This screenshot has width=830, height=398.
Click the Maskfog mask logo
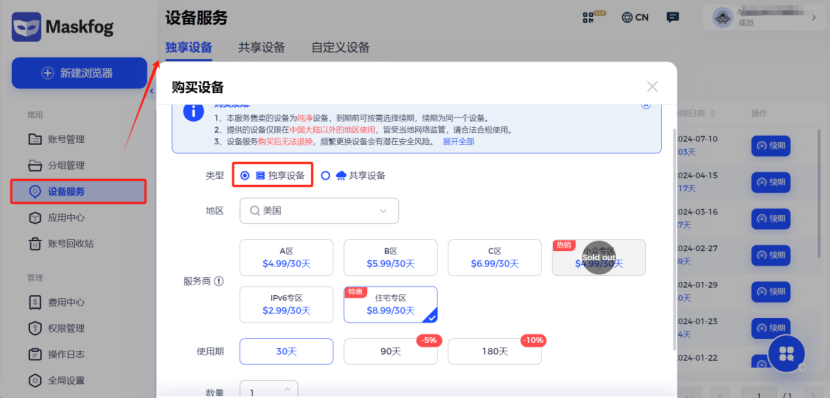26,27
